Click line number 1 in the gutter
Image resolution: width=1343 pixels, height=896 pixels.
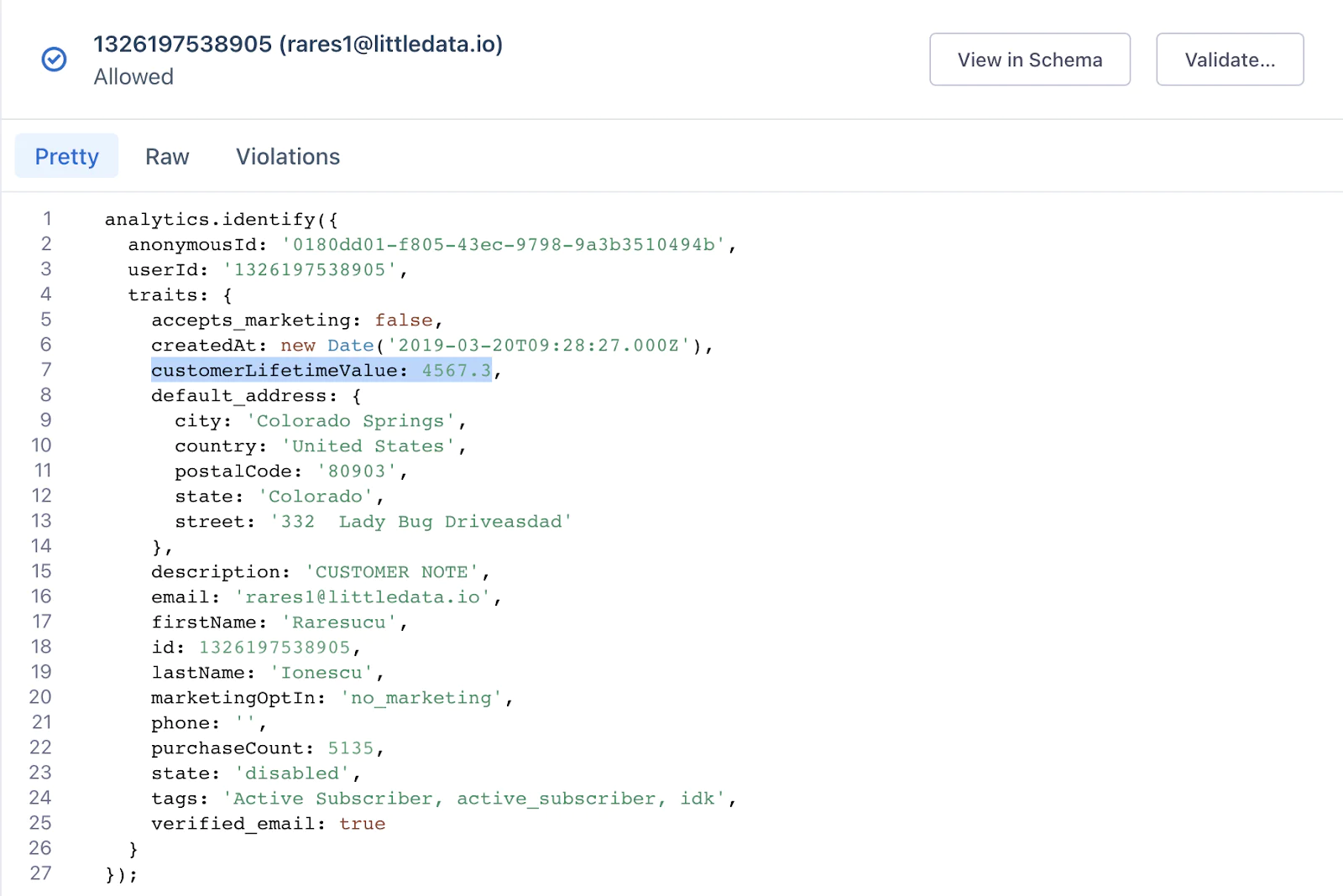(x=47, y=219)
